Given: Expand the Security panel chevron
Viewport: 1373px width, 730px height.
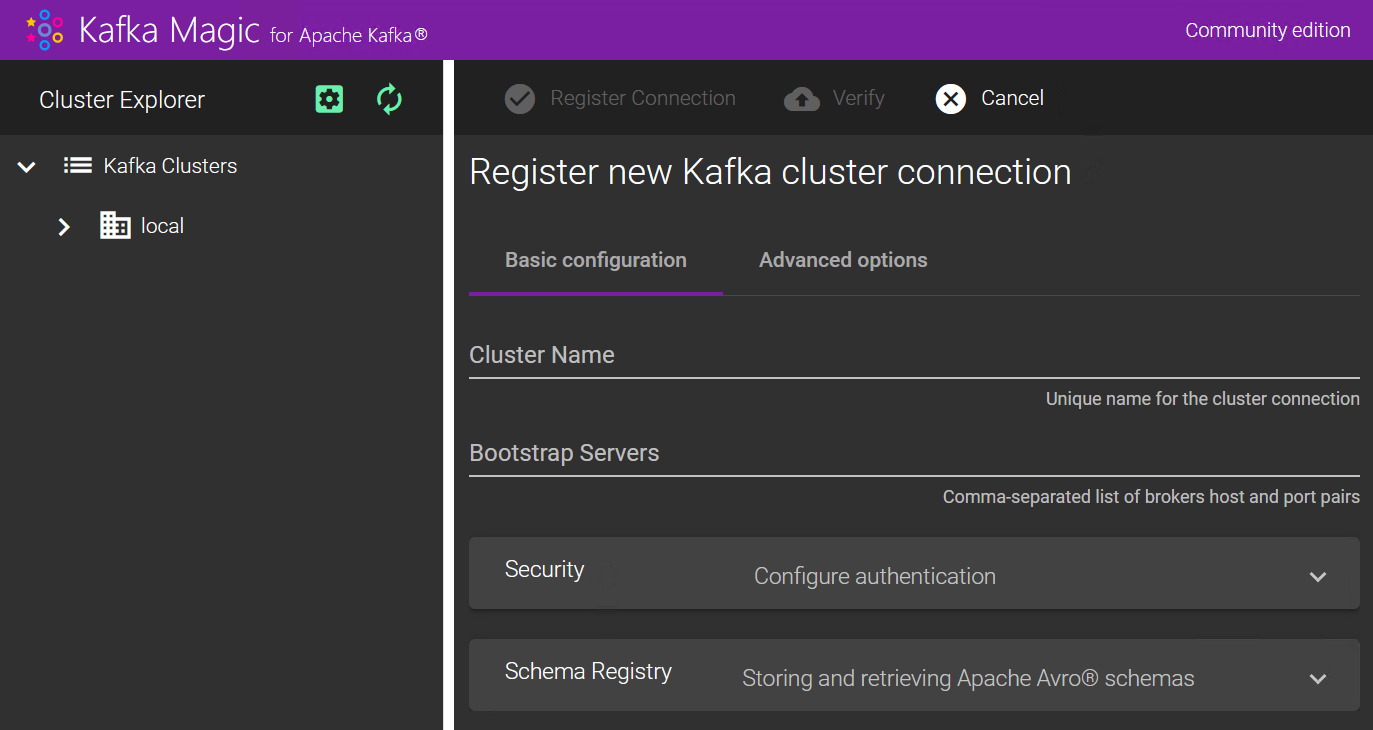Looking at the screenshot, I should pyautogui.click(x=1318, y=577).
